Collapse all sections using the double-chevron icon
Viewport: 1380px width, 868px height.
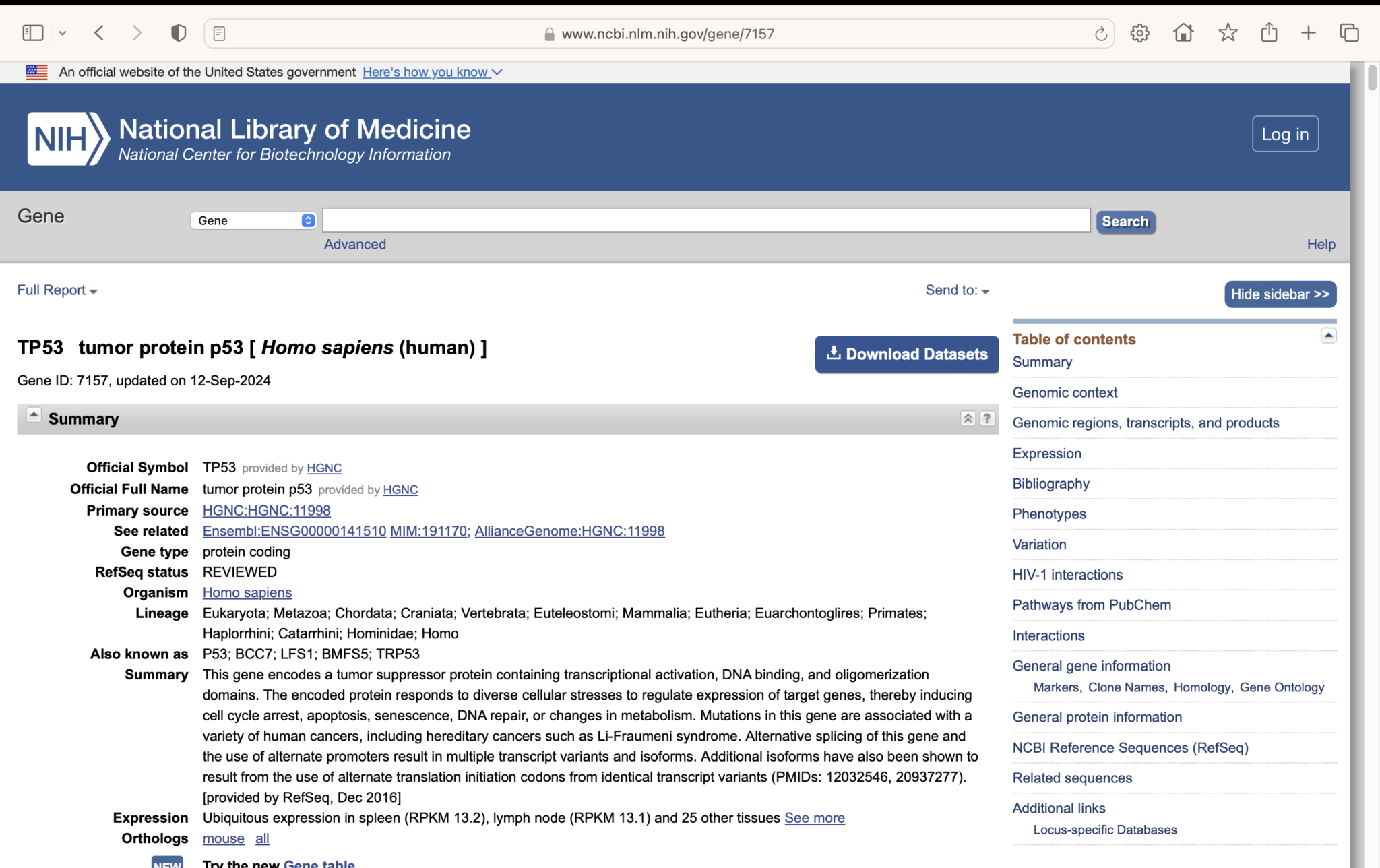(968, 418)
